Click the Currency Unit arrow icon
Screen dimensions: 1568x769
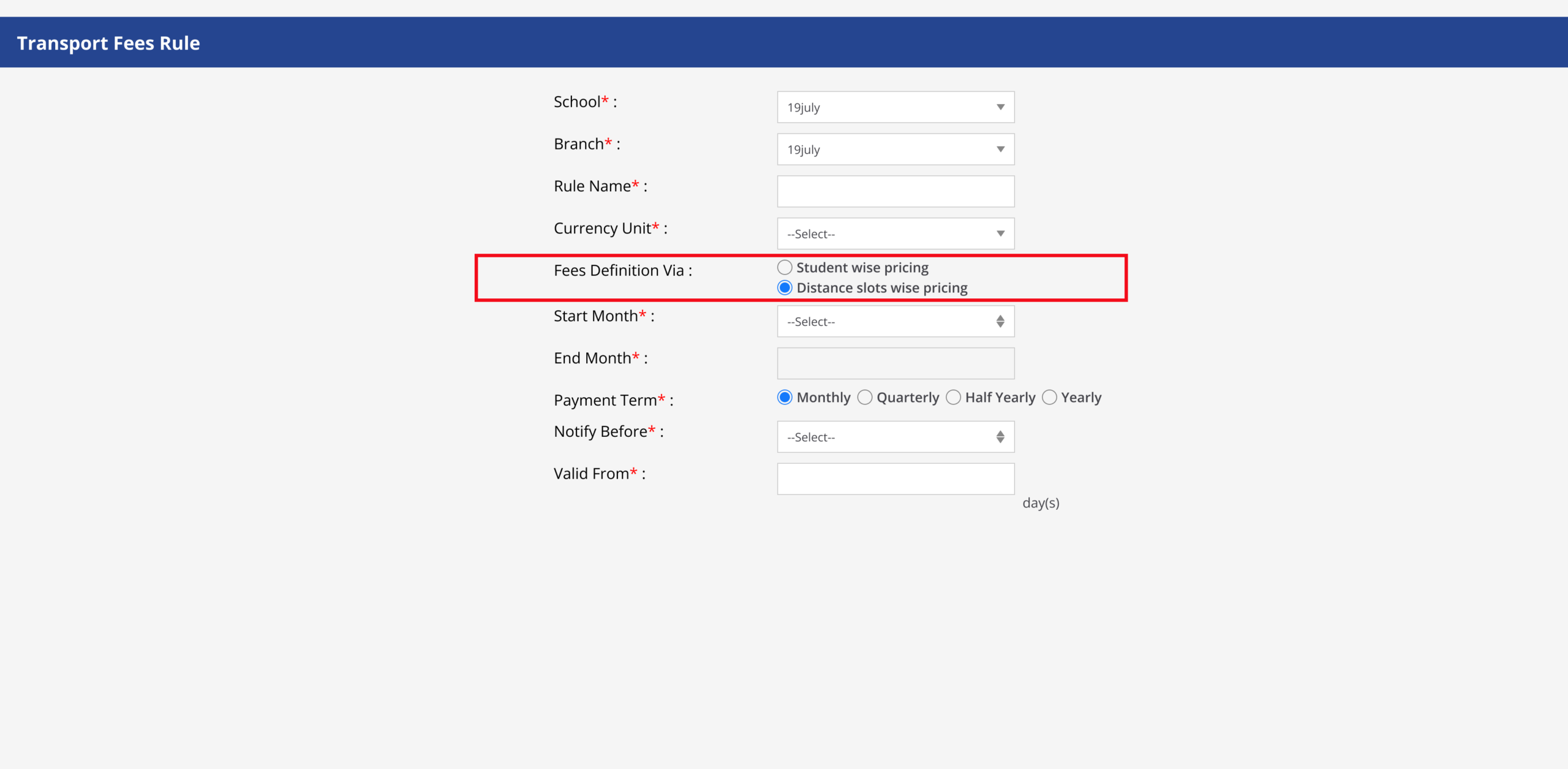pyautogui.click(x=1000, y=233)
